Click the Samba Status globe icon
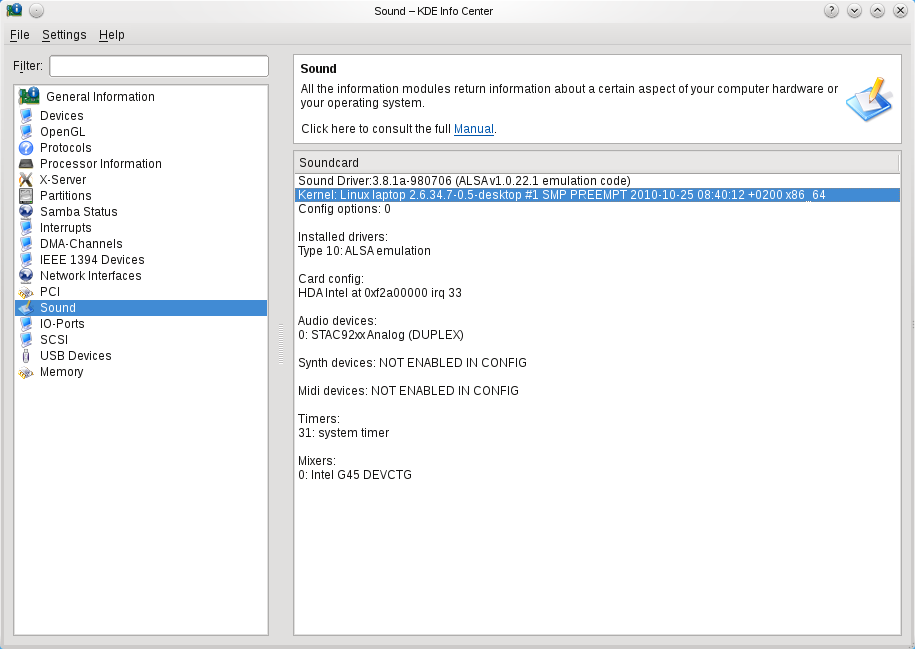 (26, 212)
